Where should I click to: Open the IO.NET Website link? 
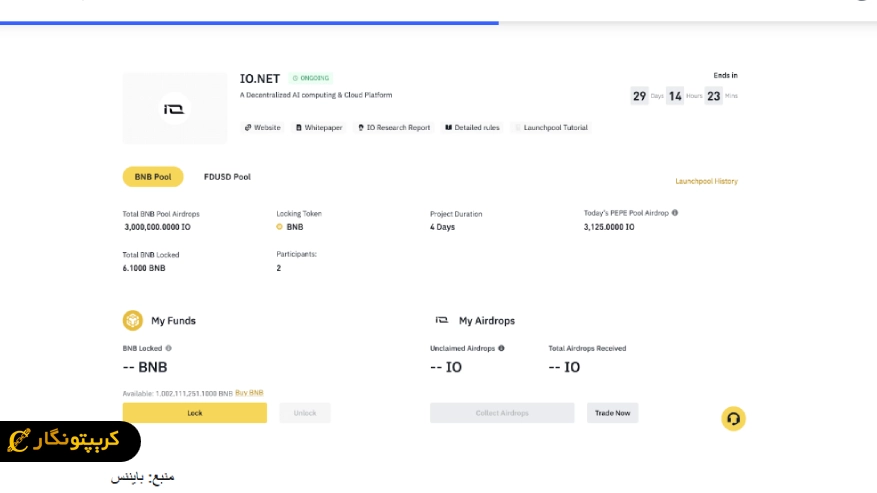click(262, 128)
